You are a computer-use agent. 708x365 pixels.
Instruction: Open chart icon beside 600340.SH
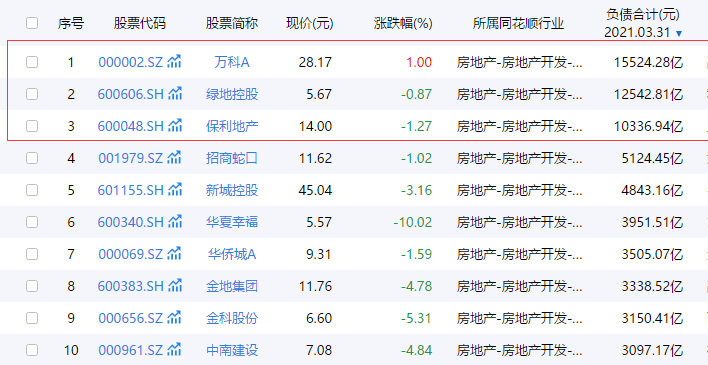[175, 222]
